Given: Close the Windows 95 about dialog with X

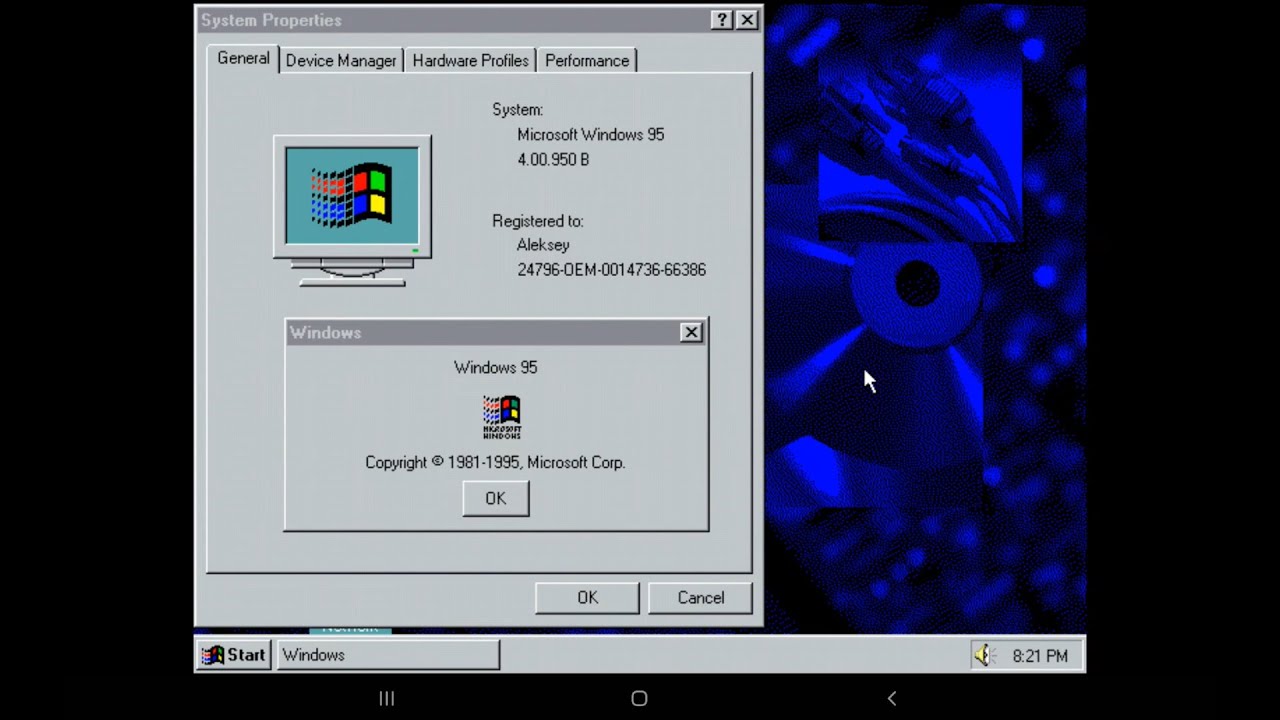Looking at the screenshot, I should [691, 332].
